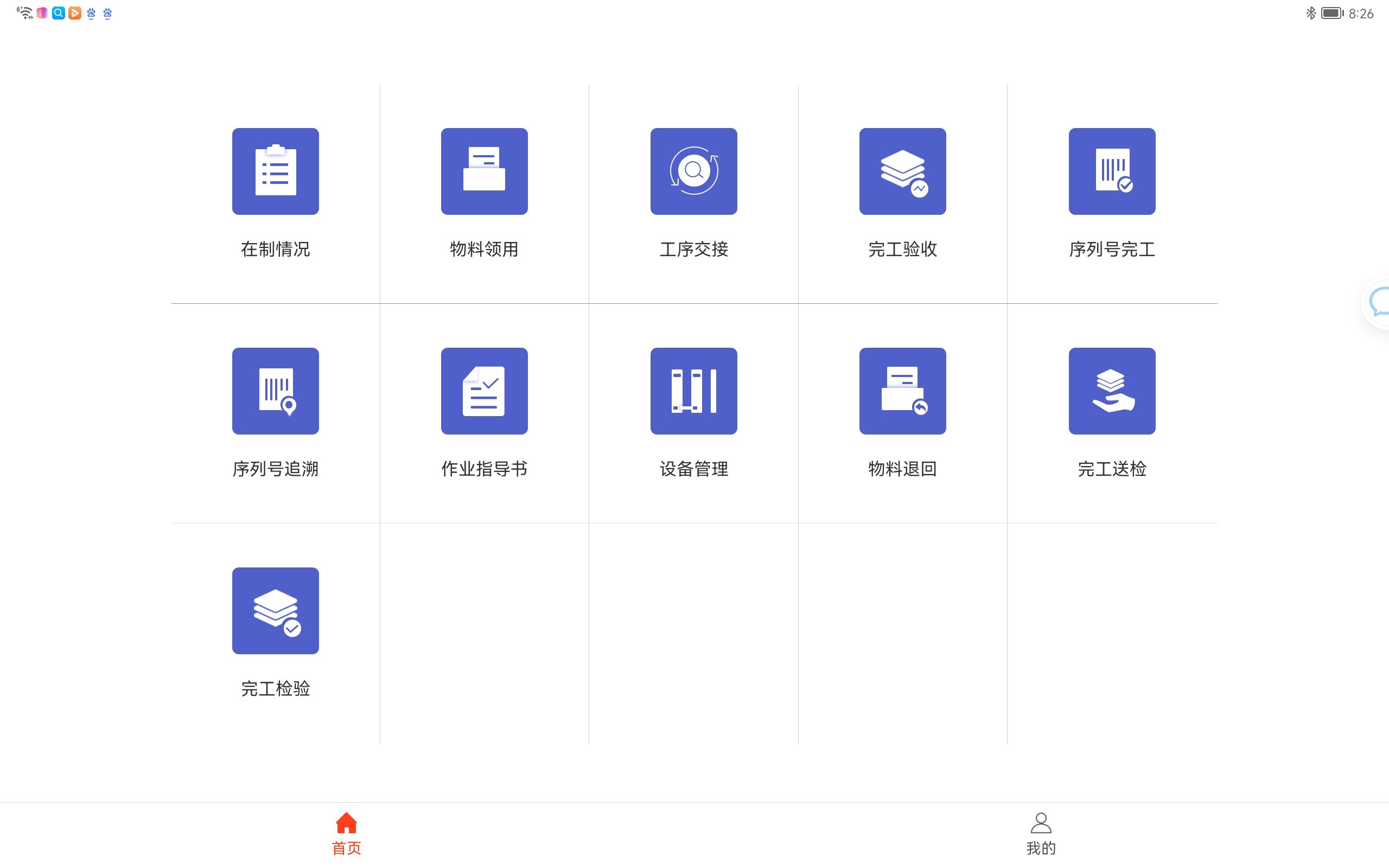1389x868 pixels.
Task: Open the 作业指导书 work instruction icon
Action: click(x=484, y=391)
